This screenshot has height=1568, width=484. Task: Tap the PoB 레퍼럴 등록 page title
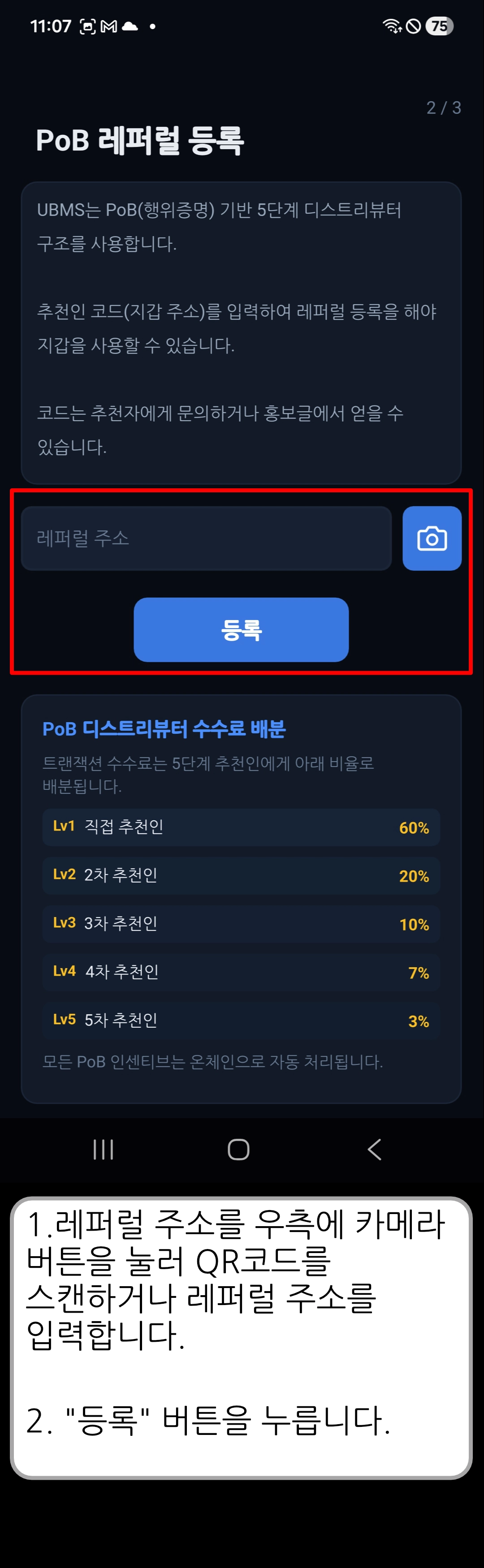coord(140,140)
